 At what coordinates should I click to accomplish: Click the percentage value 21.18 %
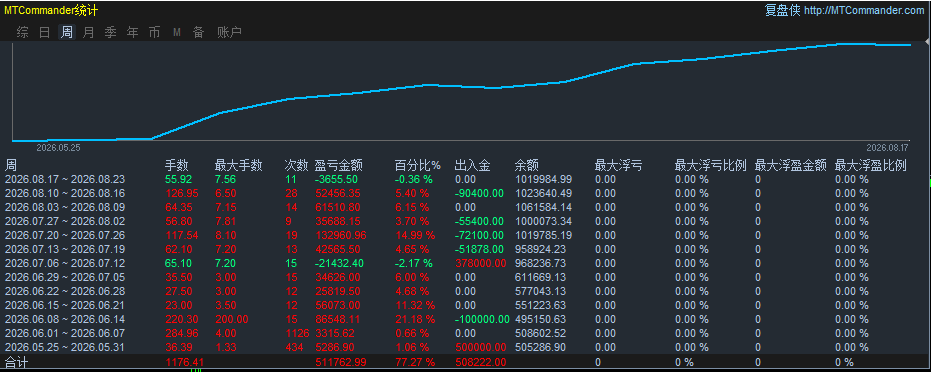click(x=415, y=319)
